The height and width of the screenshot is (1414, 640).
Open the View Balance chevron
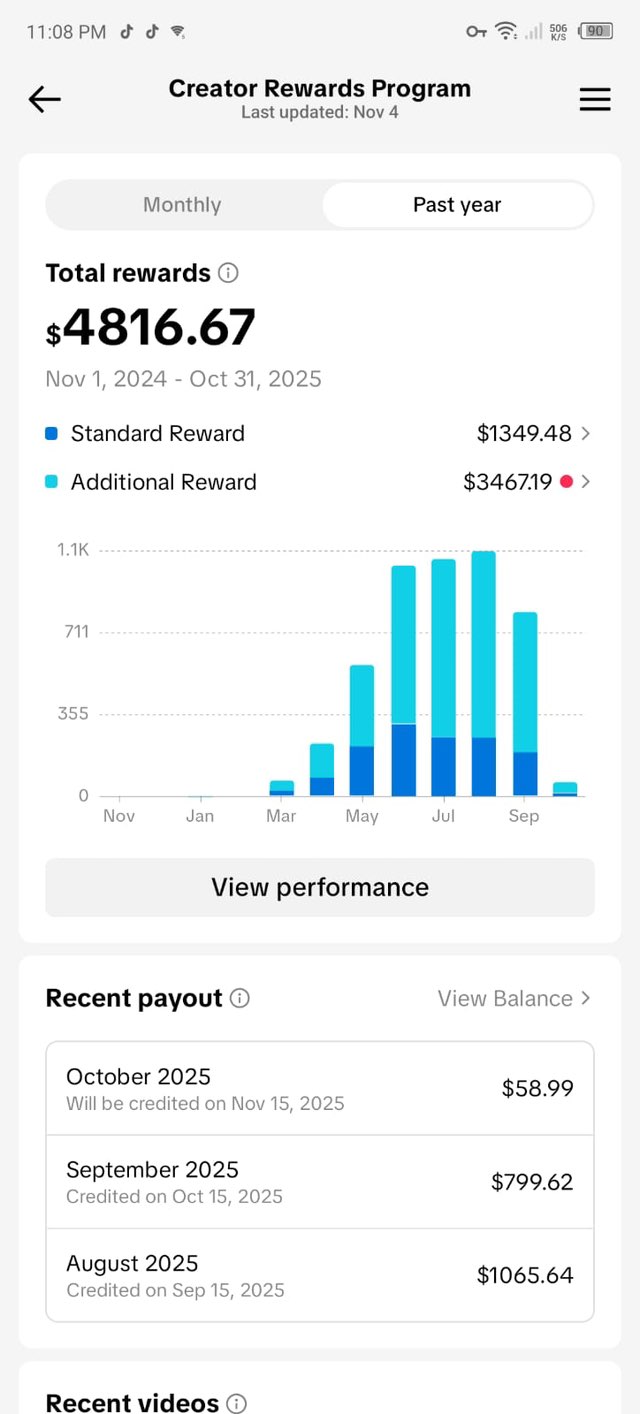[586, 998]
